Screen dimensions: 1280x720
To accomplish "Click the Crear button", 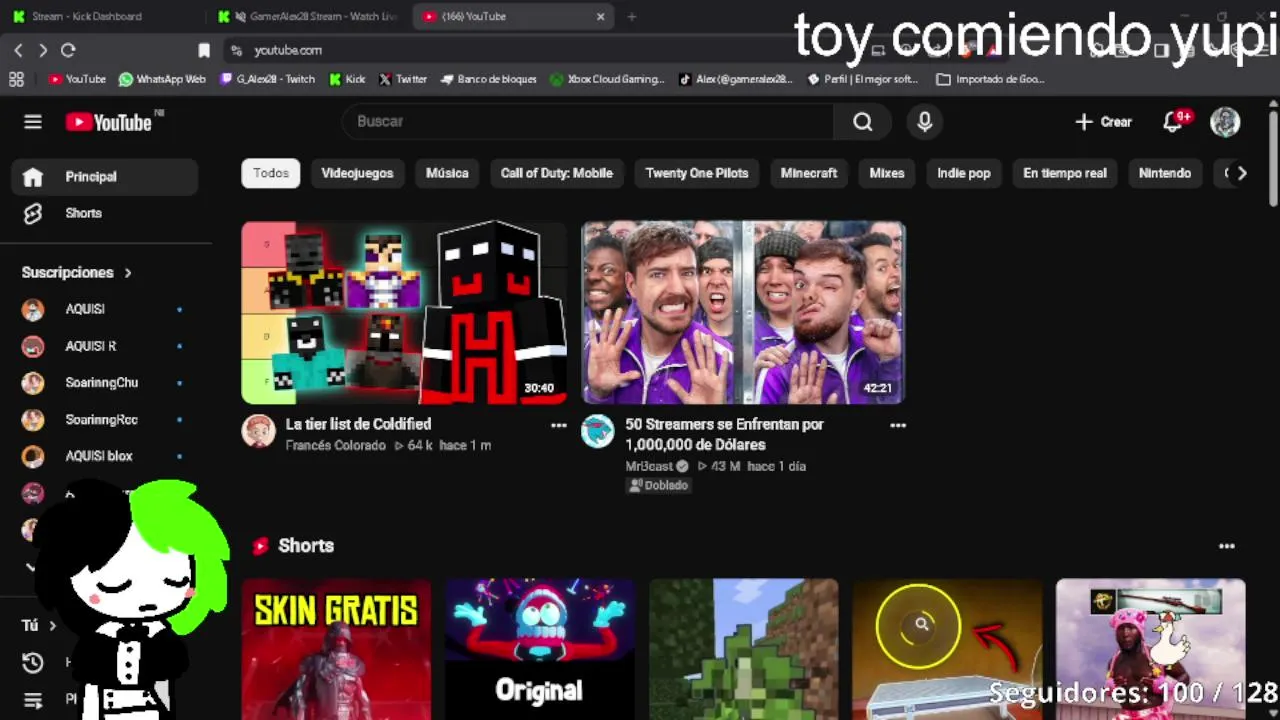I will coord(1104,122).
